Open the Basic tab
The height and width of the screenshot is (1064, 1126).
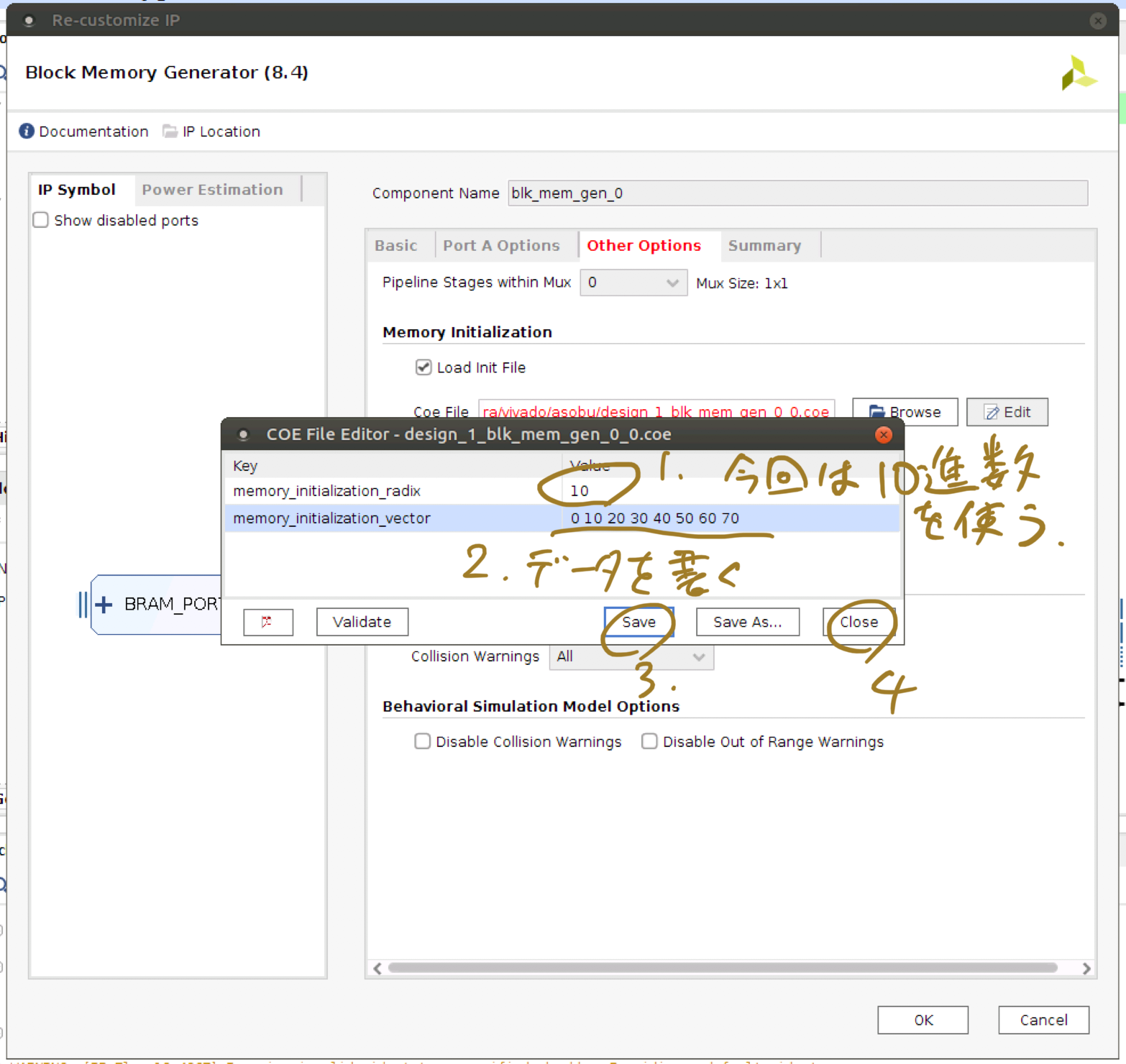coord(396,246)
